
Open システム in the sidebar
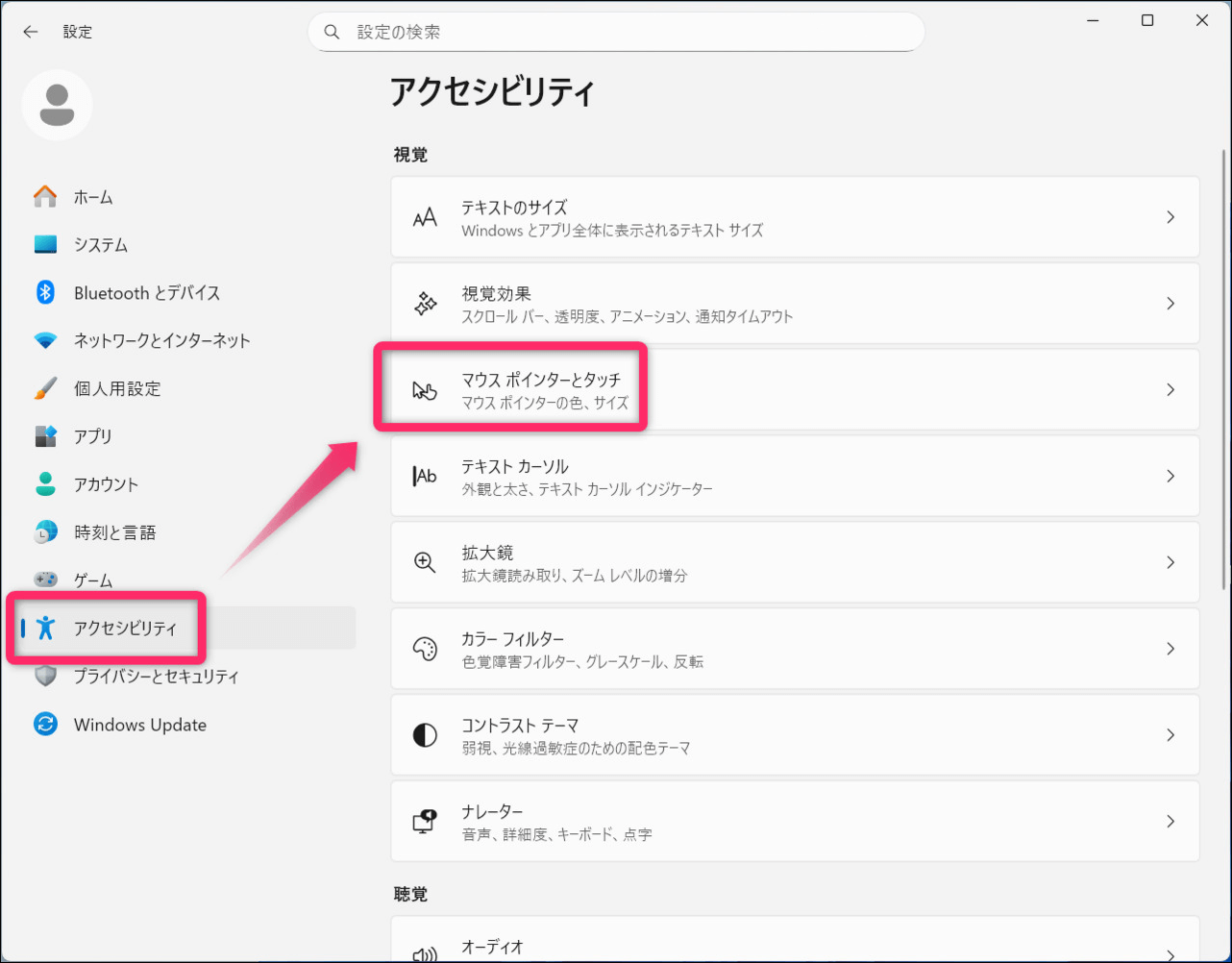pos(100,245)
